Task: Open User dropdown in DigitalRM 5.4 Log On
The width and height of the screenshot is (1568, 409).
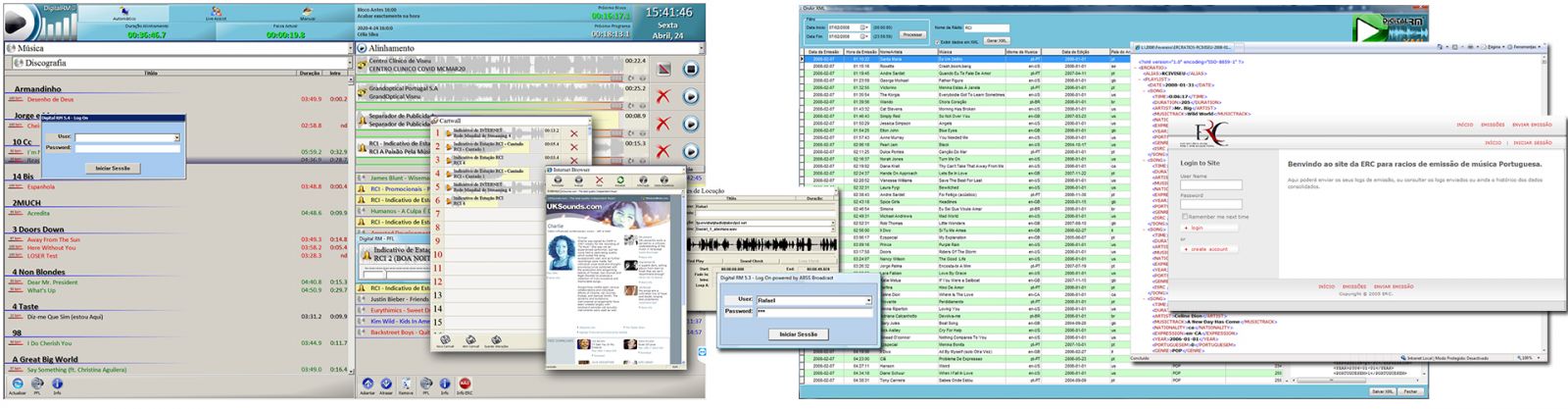Action: click(176, 137)
